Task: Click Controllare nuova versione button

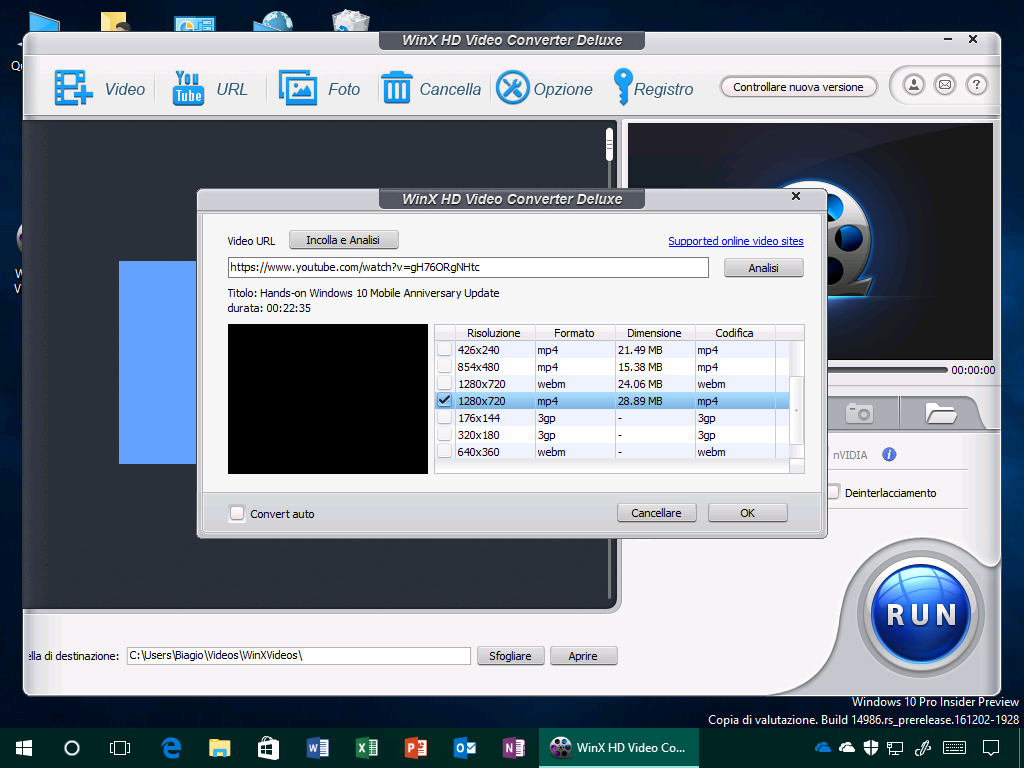Action: click(x=798, y=87)
